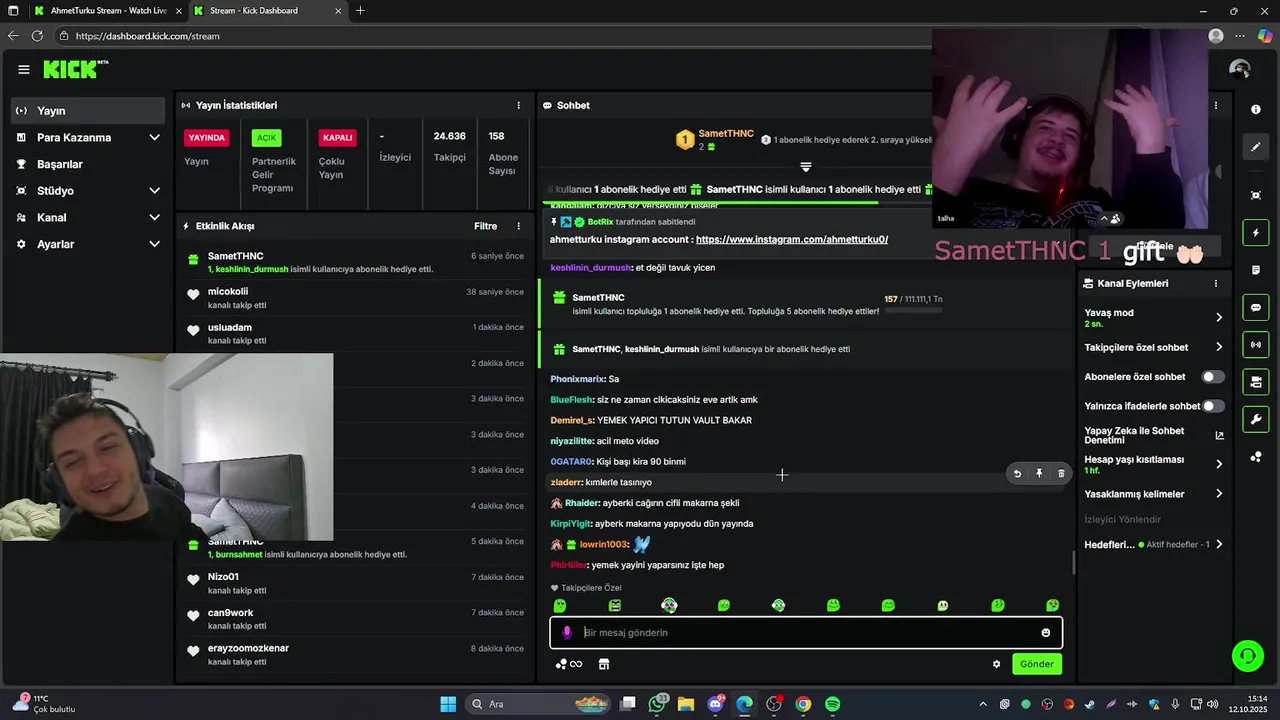Click the micokolii follow event

pyautogui.click(x=354, y=297)
